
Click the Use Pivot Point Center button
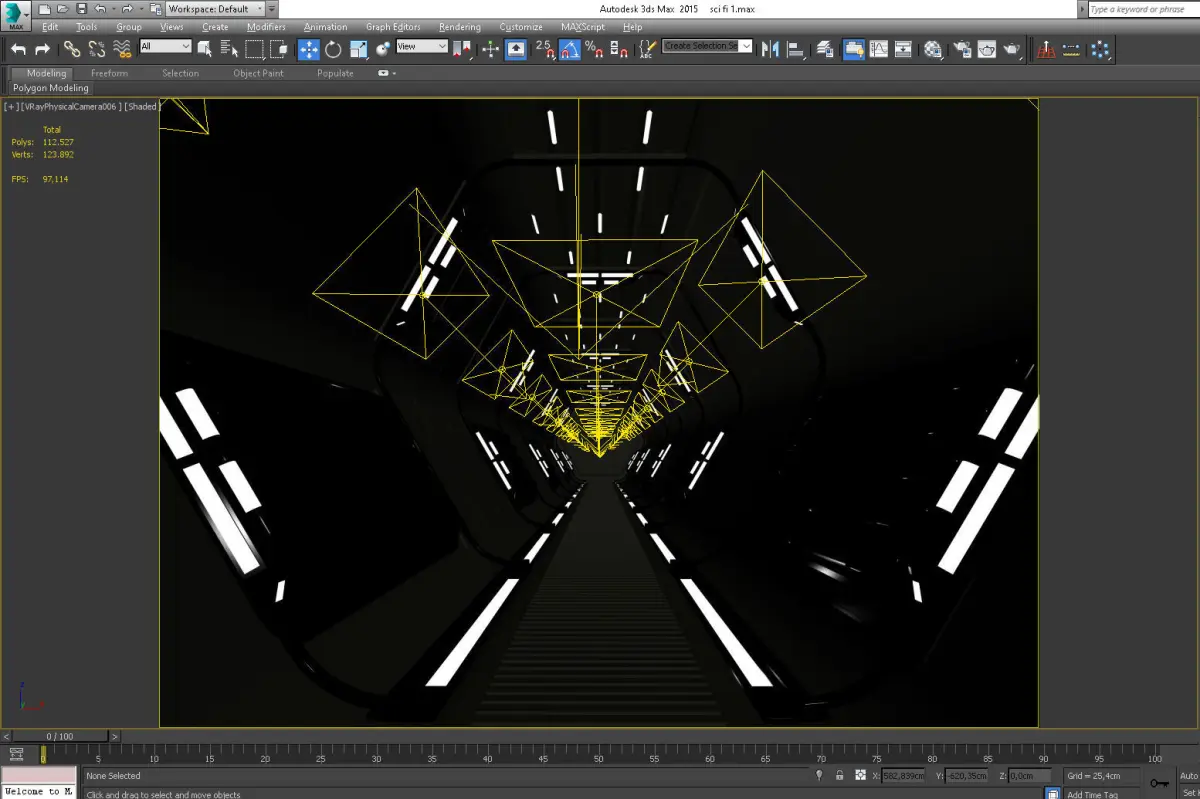[x=463, y=48]
